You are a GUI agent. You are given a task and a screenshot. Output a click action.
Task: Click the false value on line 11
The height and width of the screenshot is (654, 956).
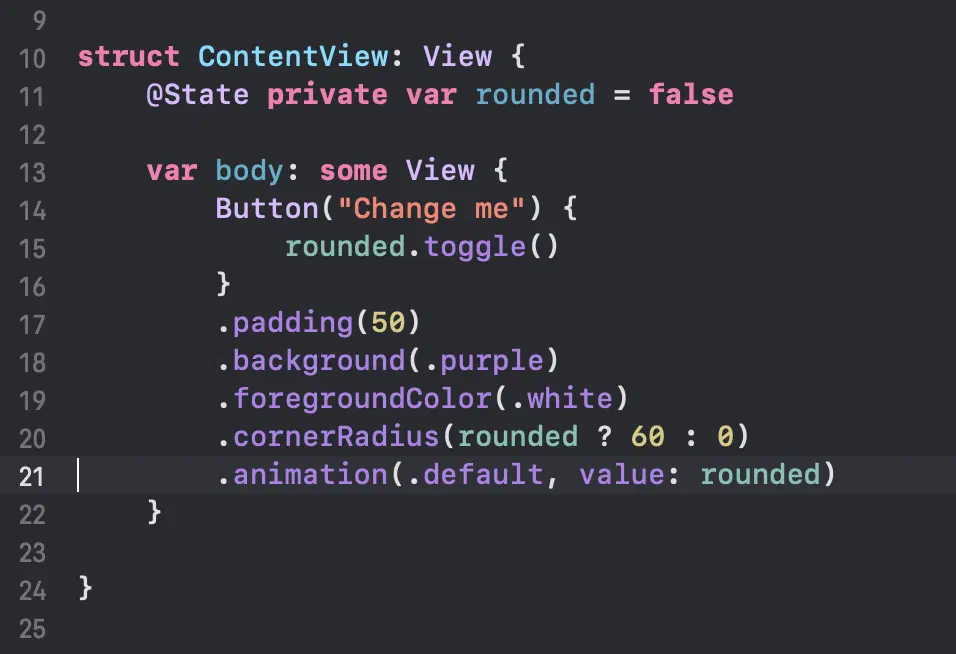(x=691, y=95)
